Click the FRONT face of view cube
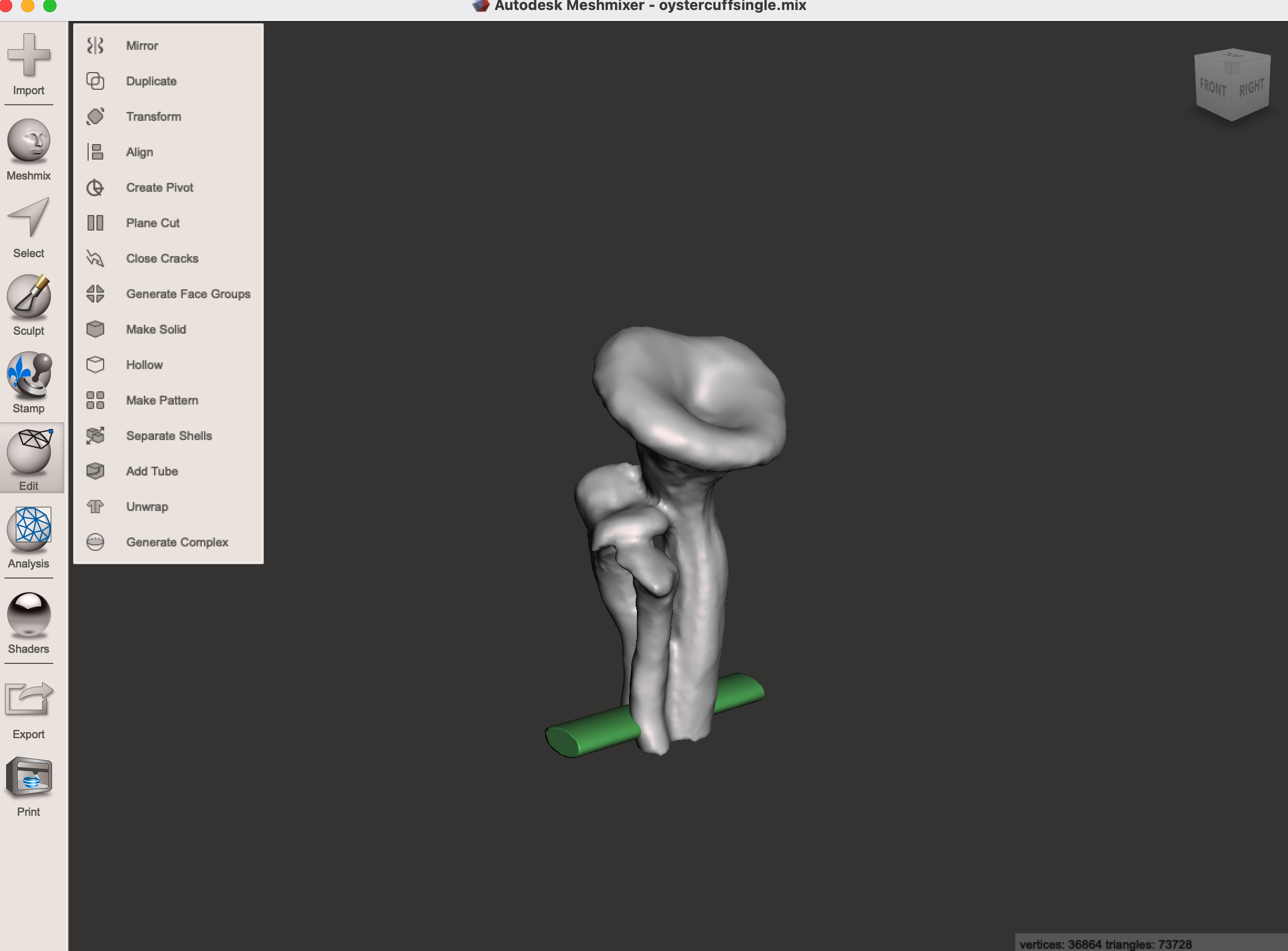The width and height of the screenshot is (1288, 951). (1213, 88)
